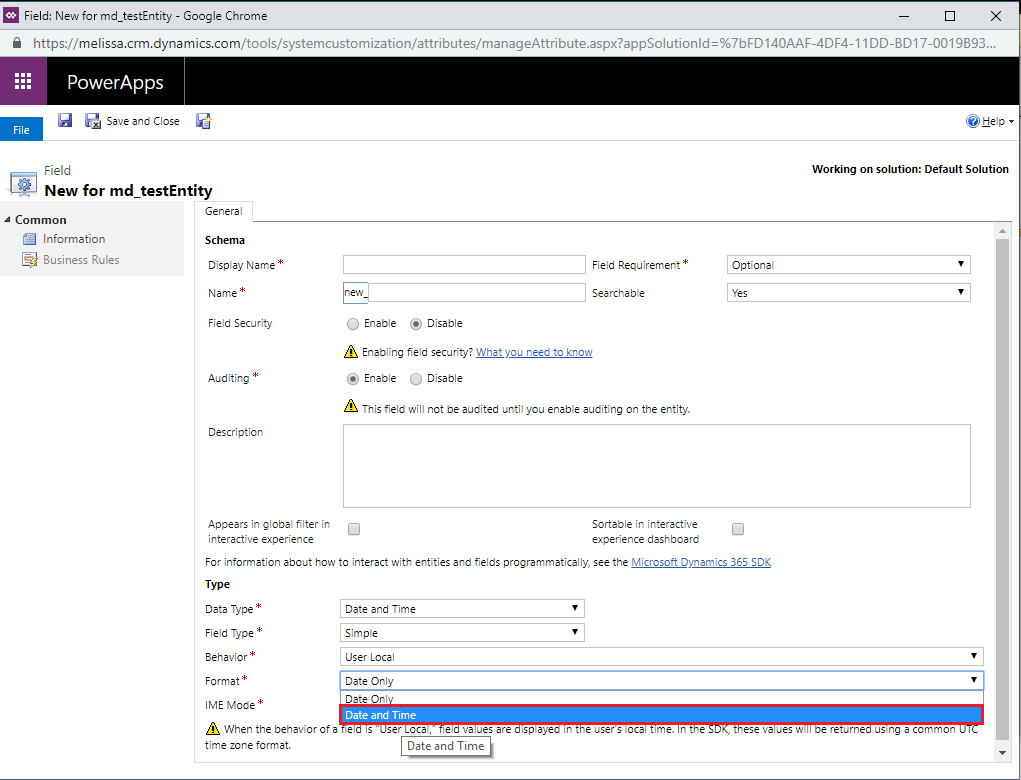Open the Behavior dropdown
The height and width of the screenshot is (780, 1021).
point(662,656)
